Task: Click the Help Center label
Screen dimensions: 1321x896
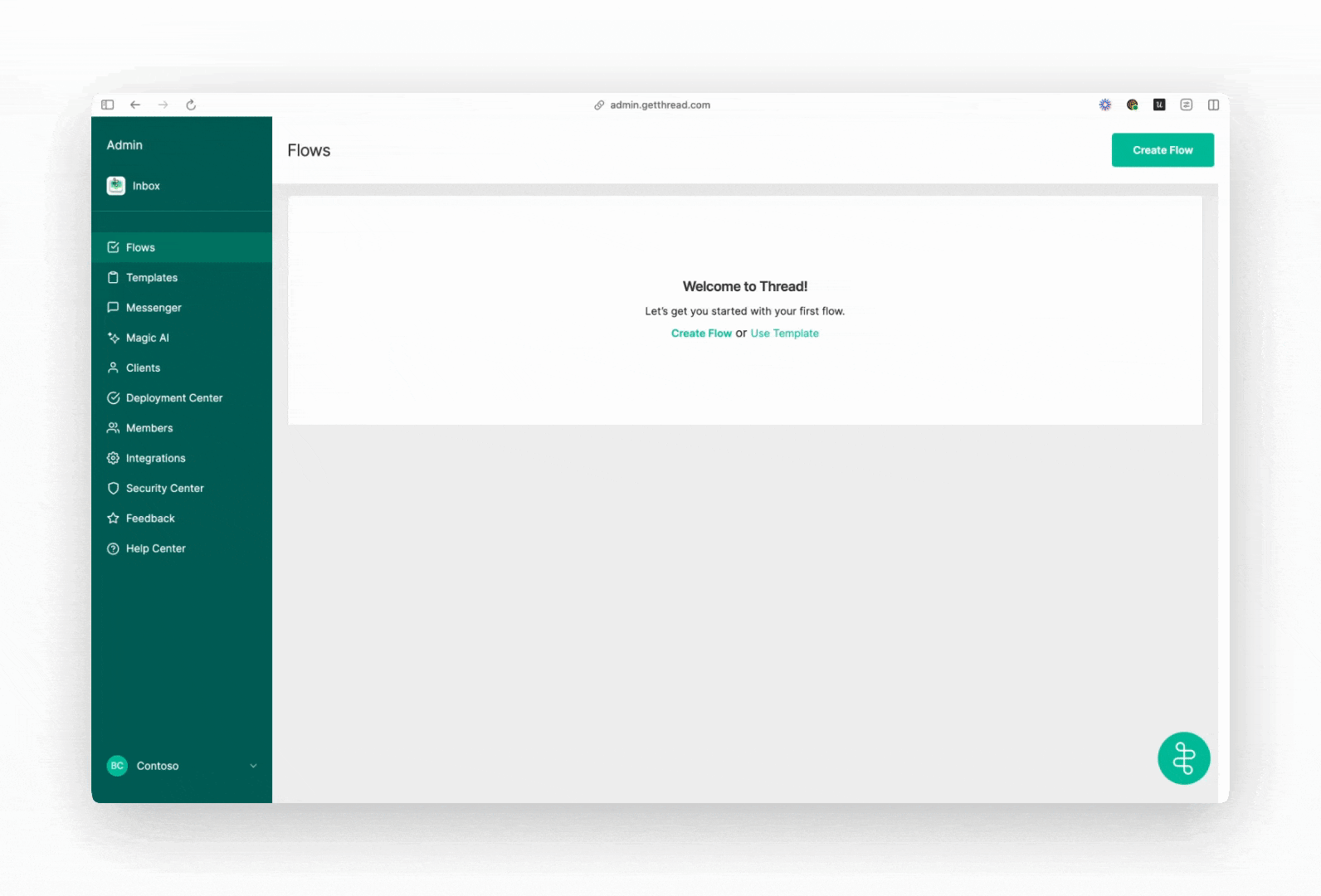Action: [156, 548]
